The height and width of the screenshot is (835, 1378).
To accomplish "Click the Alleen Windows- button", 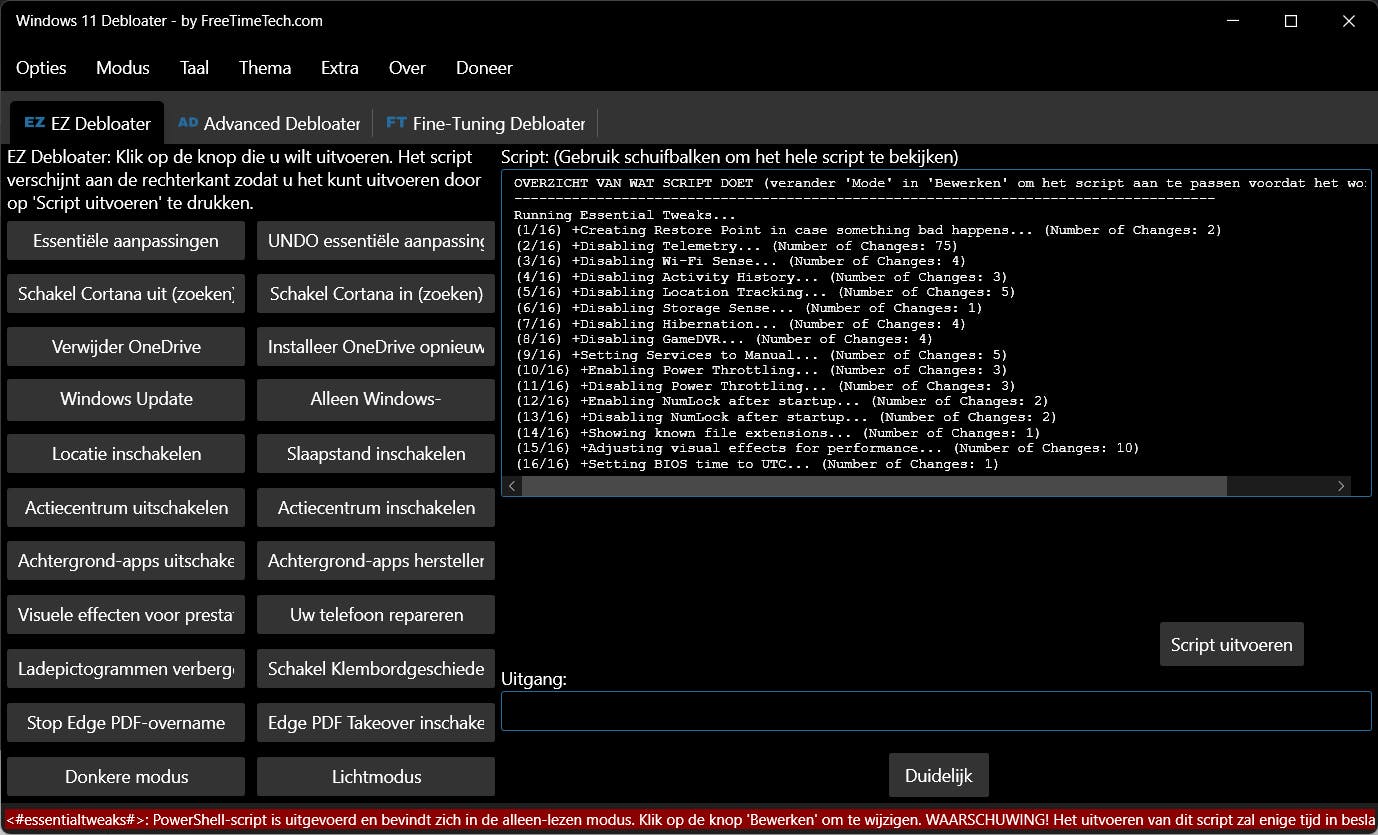I will 376,399.
